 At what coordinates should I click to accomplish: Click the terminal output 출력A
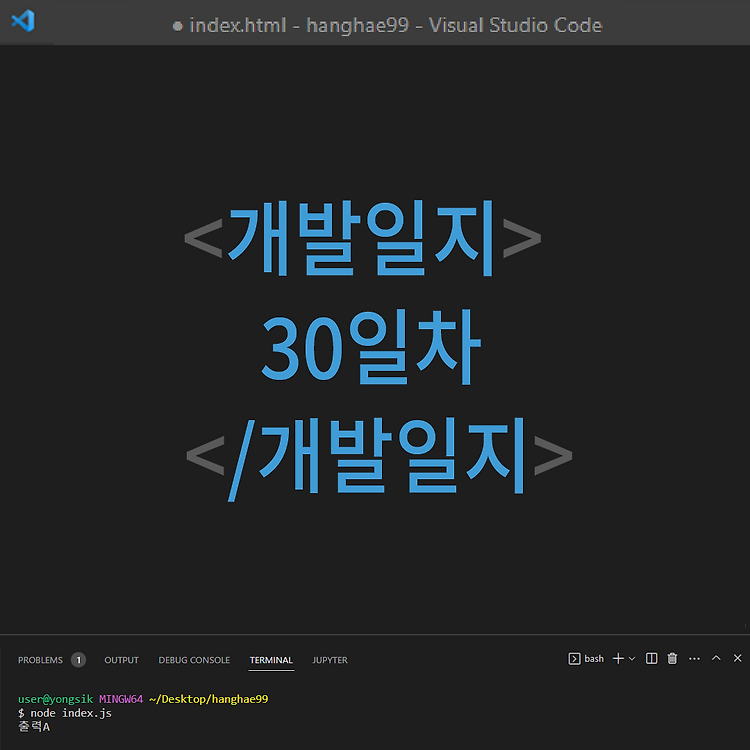pyautogui.click(x=34, y=727)
